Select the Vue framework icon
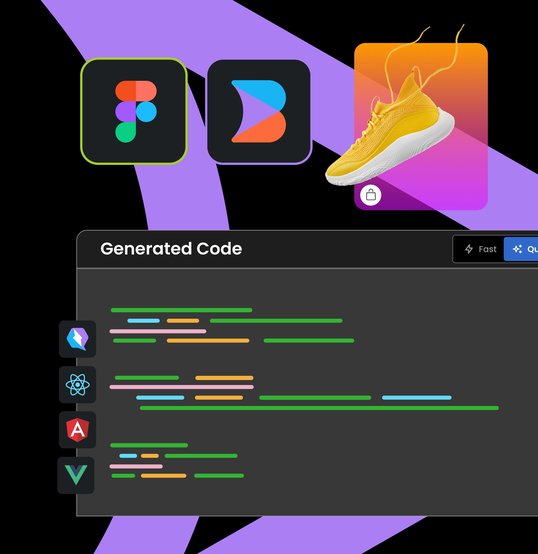 [x=76, y=475]
